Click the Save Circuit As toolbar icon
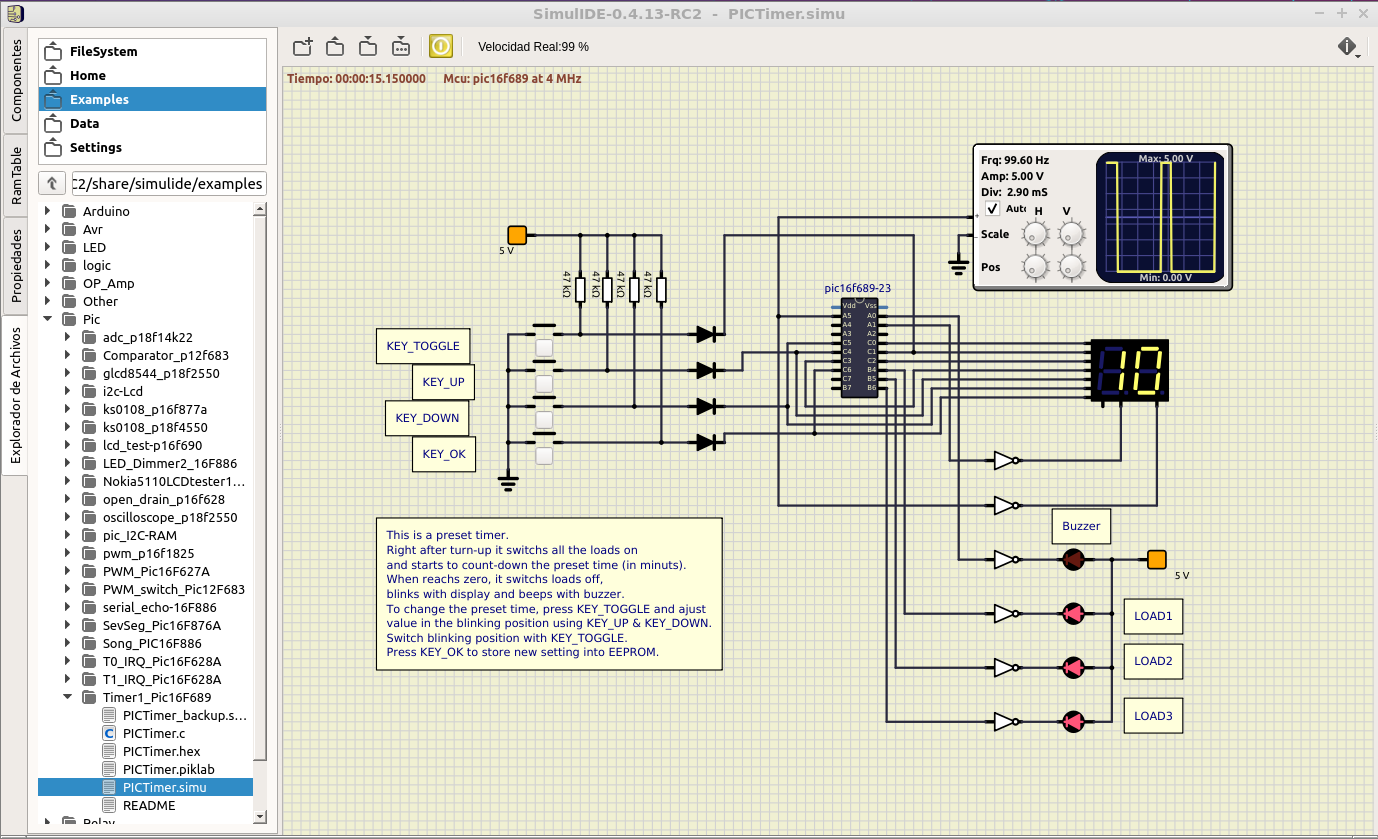The width and height of the screenshot is (1378, 839). point(401,46)
